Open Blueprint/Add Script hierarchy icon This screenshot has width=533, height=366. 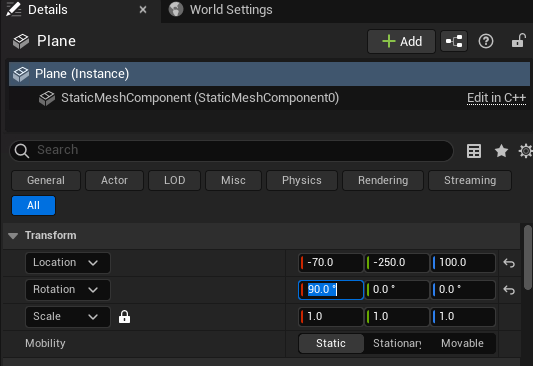coord(454,41)
